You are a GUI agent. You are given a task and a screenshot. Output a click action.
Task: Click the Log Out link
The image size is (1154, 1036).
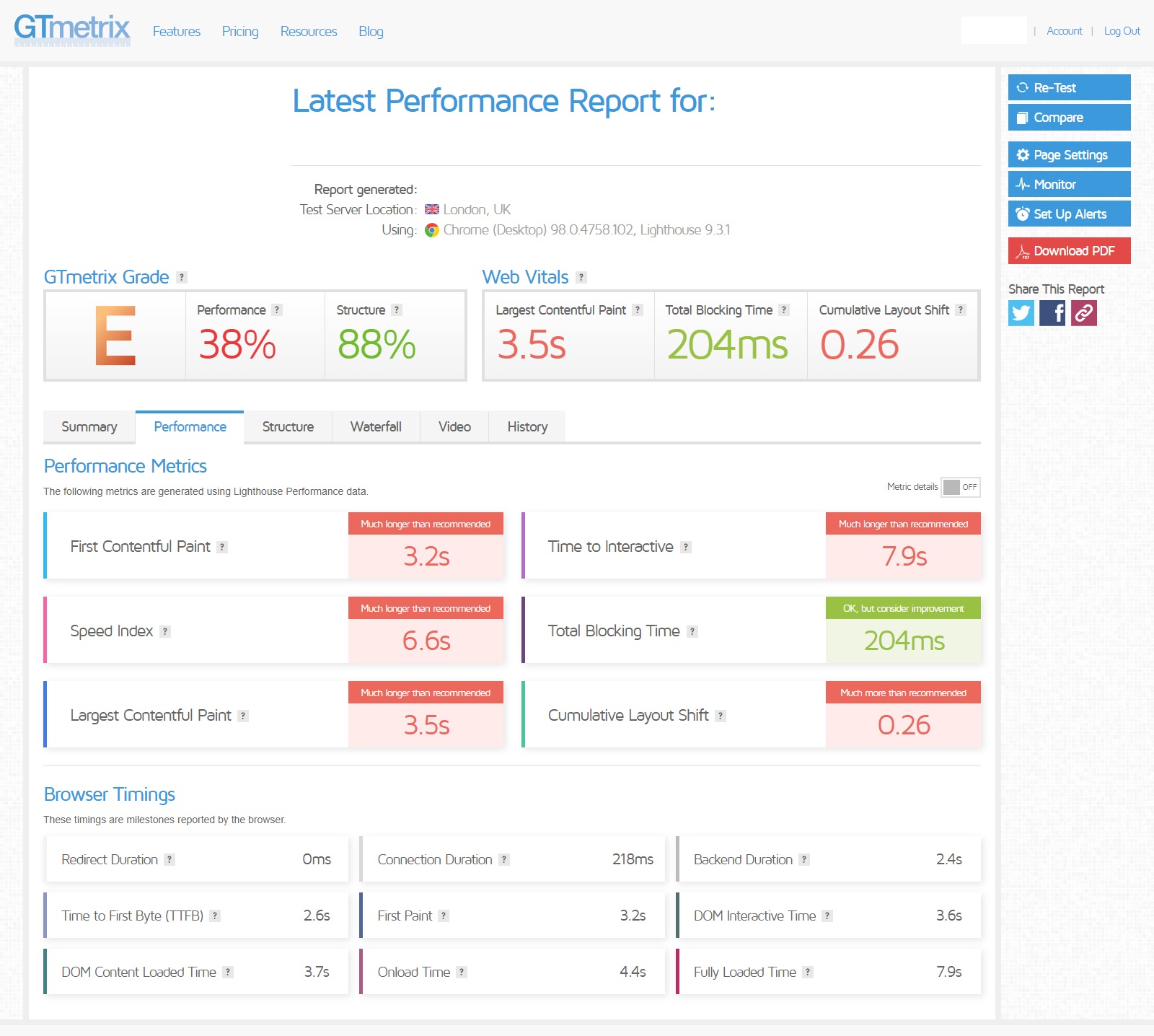1122,31
